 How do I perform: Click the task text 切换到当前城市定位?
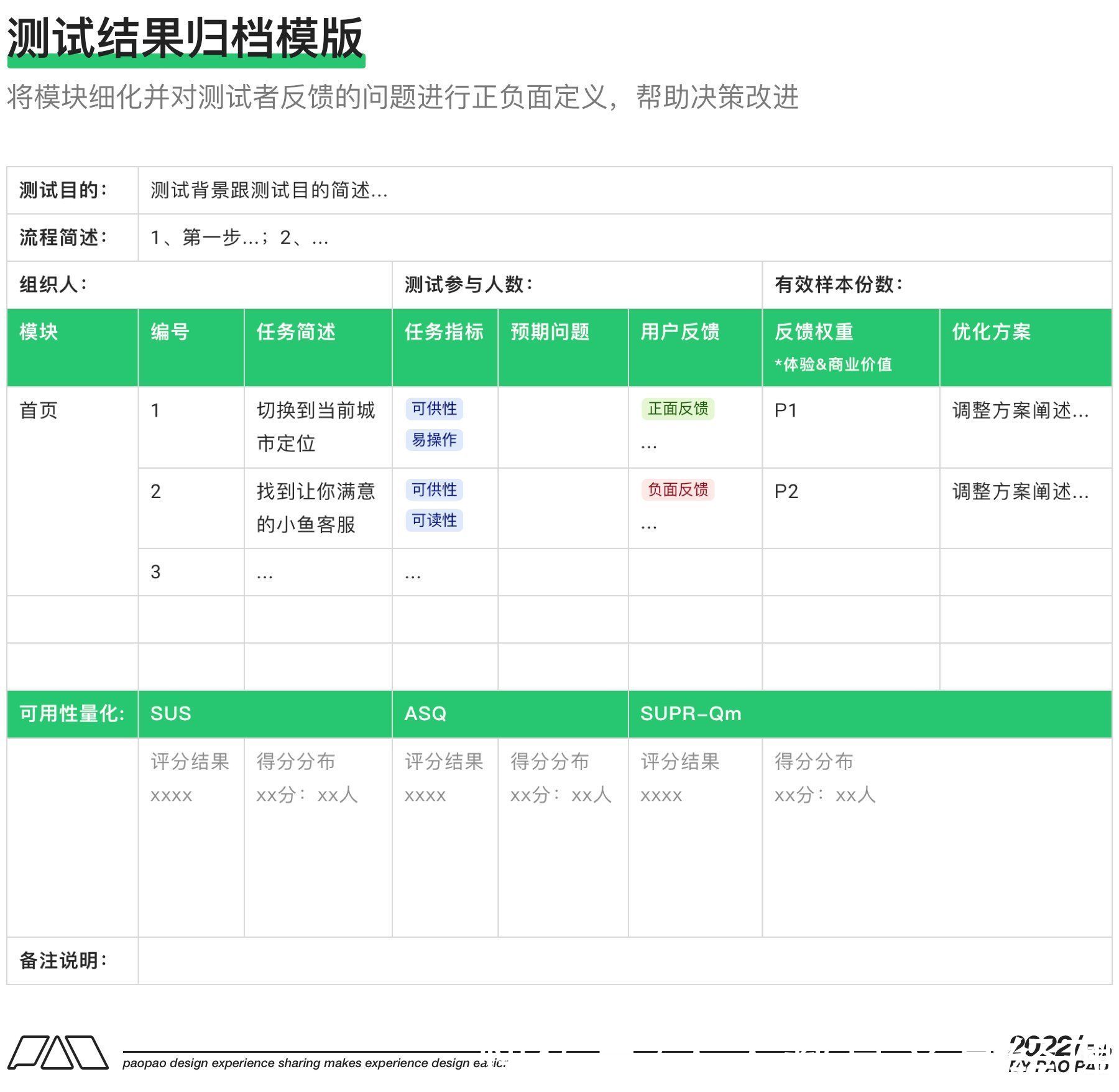pyautogui.click(x=316, y=427)
